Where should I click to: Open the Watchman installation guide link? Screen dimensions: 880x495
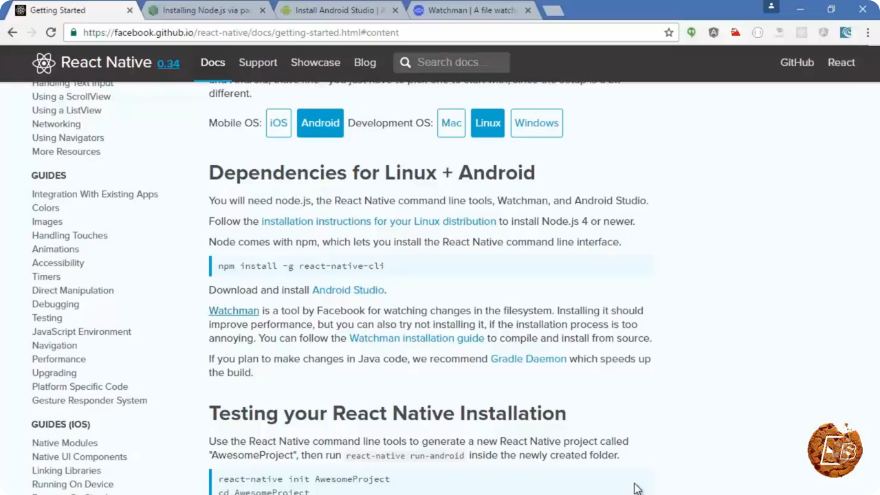point(416,338)
